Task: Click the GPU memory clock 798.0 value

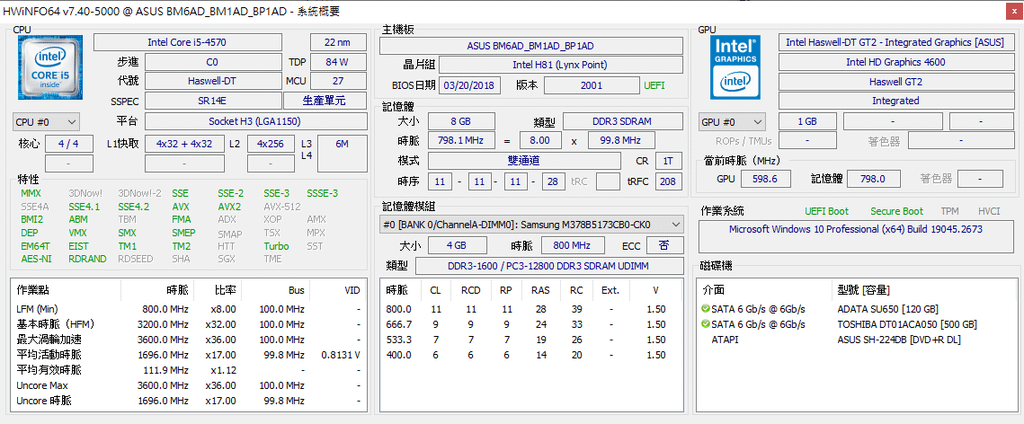Action: [x=872, y=178]
